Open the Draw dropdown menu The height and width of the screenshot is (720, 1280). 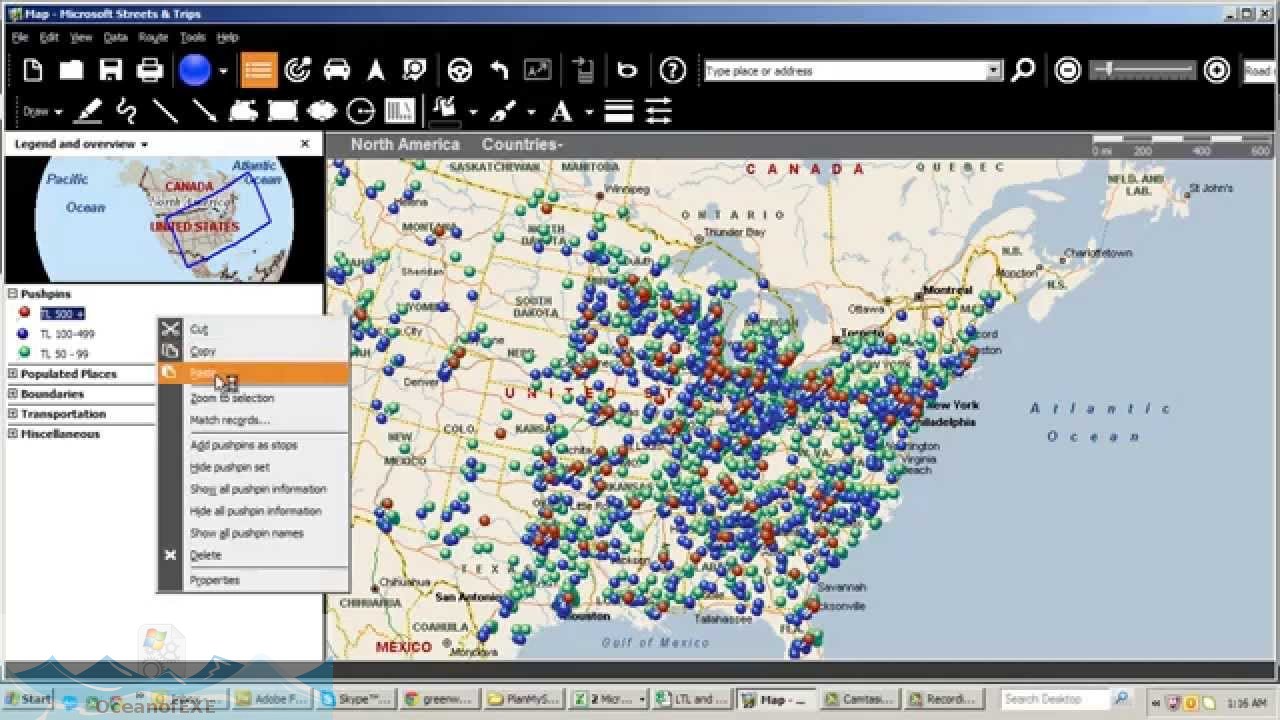pos(43,112)
